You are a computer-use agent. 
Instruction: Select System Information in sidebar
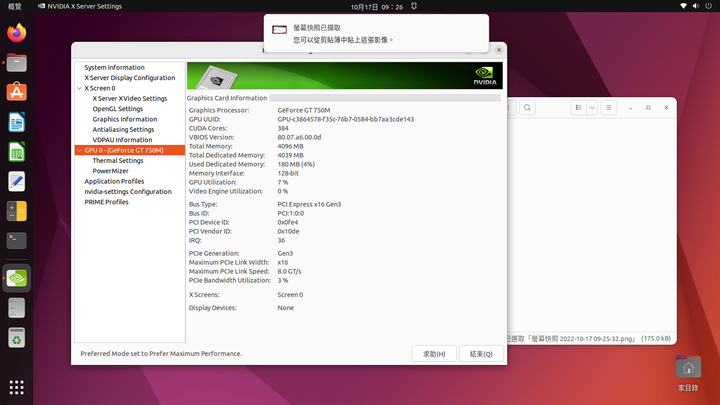(x=114, y=68)
